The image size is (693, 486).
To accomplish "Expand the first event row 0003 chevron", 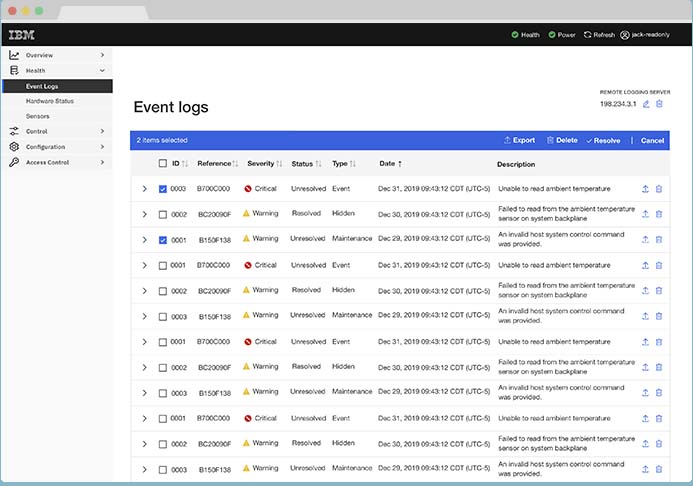I will coord(144,188).
